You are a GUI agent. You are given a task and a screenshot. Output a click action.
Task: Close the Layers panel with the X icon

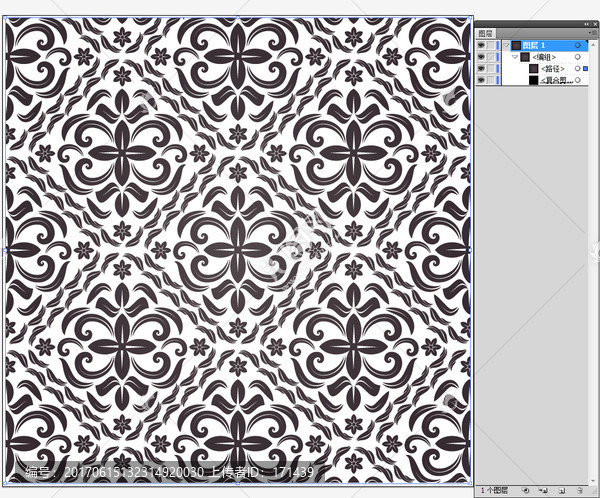(x=595, y=24)
